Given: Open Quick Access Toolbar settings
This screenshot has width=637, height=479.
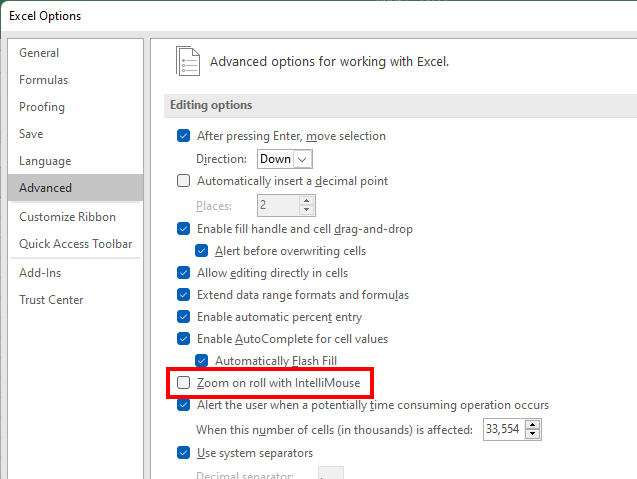Looking at the screenshot, I should pyautogui.click(x=76, y=244).
